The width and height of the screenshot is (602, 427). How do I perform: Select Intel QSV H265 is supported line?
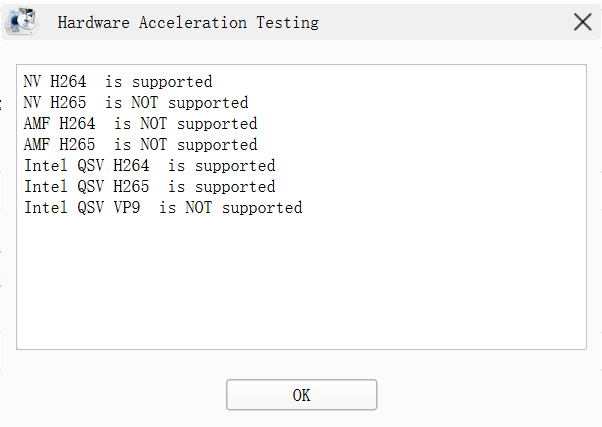pos(149,187)
